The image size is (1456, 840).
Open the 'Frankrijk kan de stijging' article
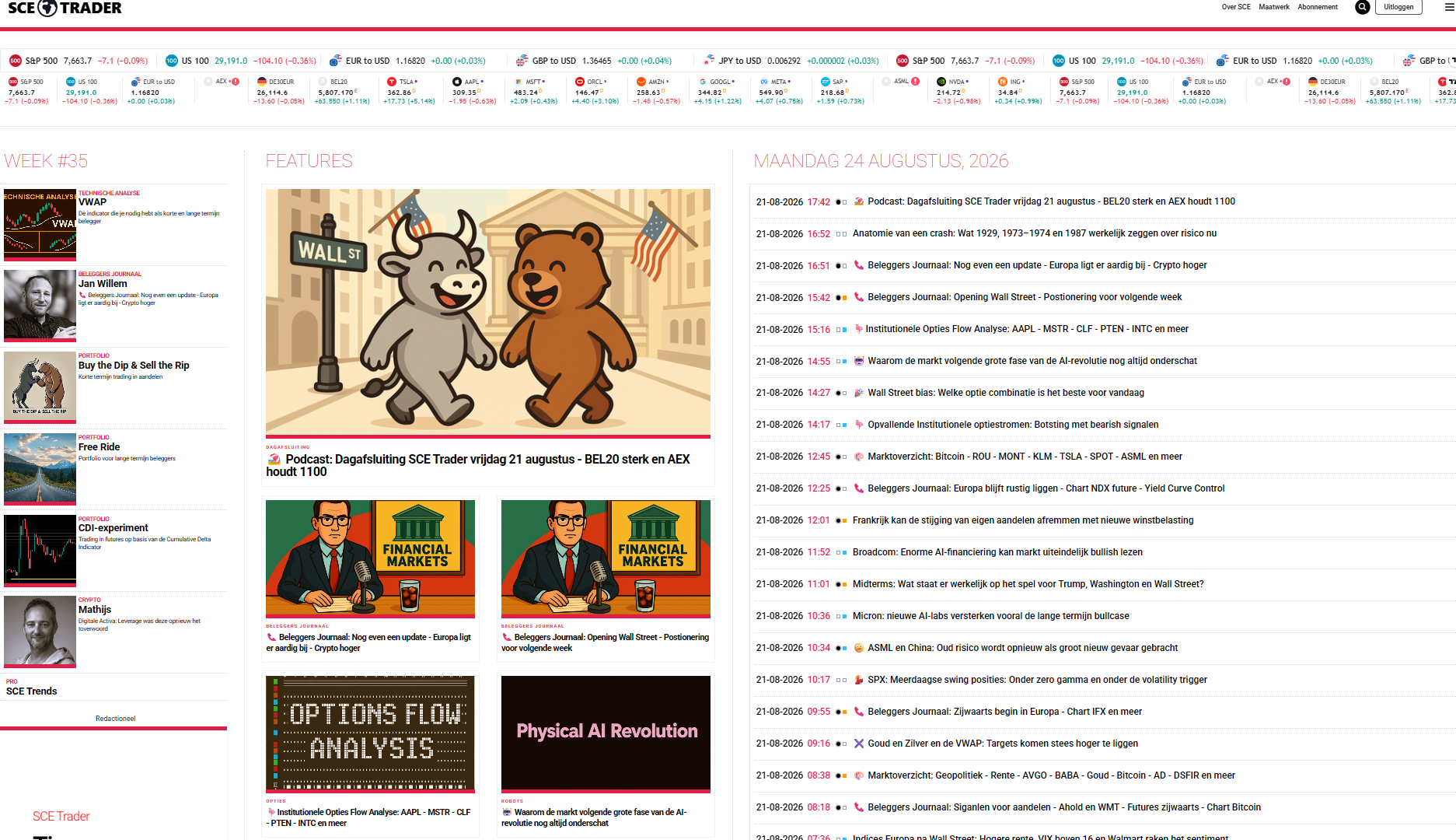click(x=1023, y=520)
